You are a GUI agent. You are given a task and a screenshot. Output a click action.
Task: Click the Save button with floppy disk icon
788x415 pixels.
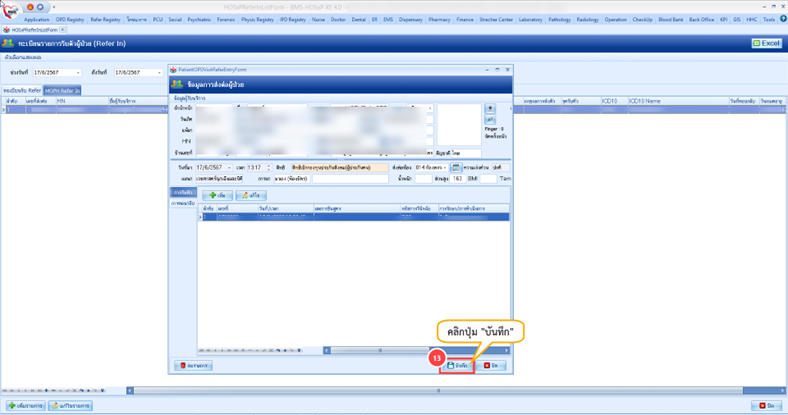tap(457, 366)
